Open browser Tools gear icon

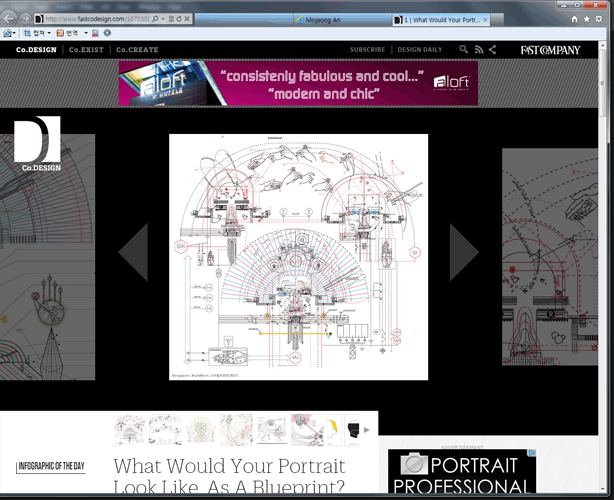click(599, 19)
